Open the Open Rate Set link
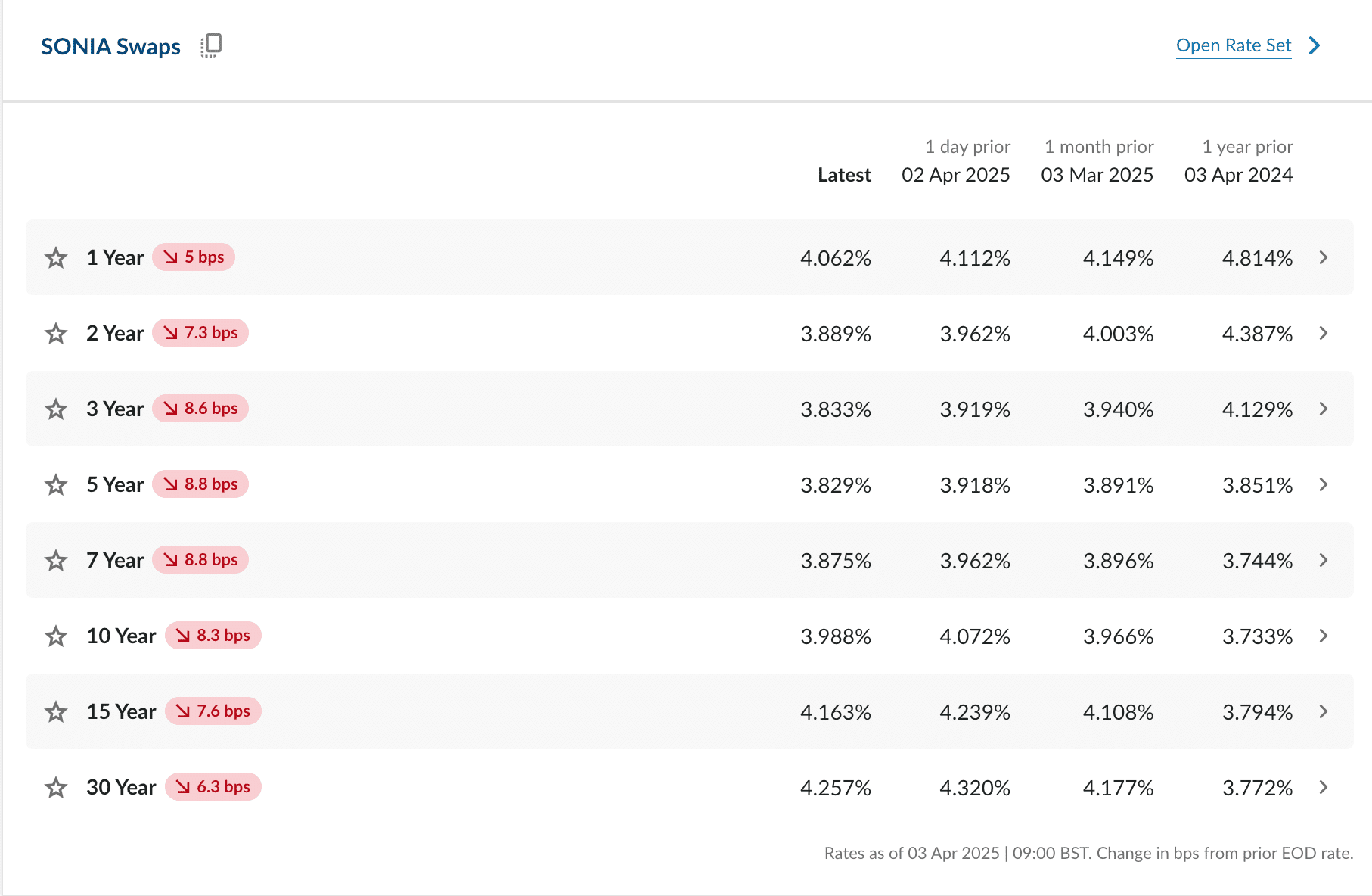Image resolution: width=1372 pixels, height=896 pixels. tap(1234, 45)
